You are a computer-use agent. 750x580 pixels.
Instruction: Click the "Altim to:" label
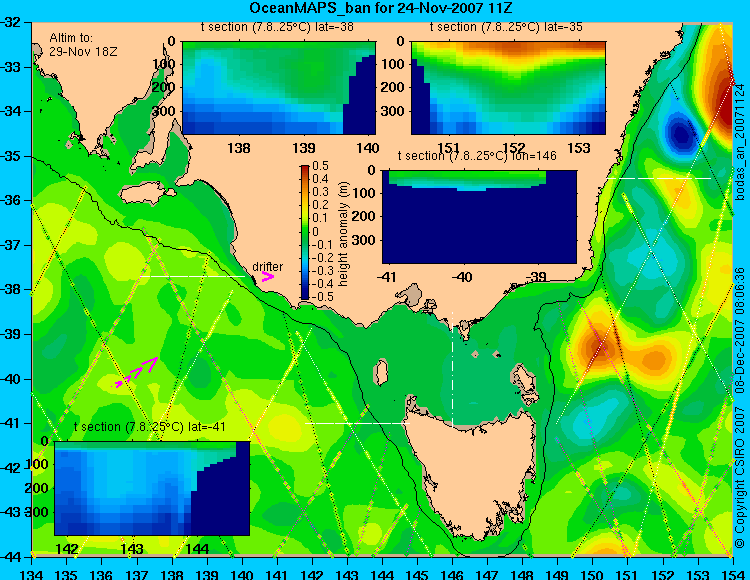(x=71, y=38)
